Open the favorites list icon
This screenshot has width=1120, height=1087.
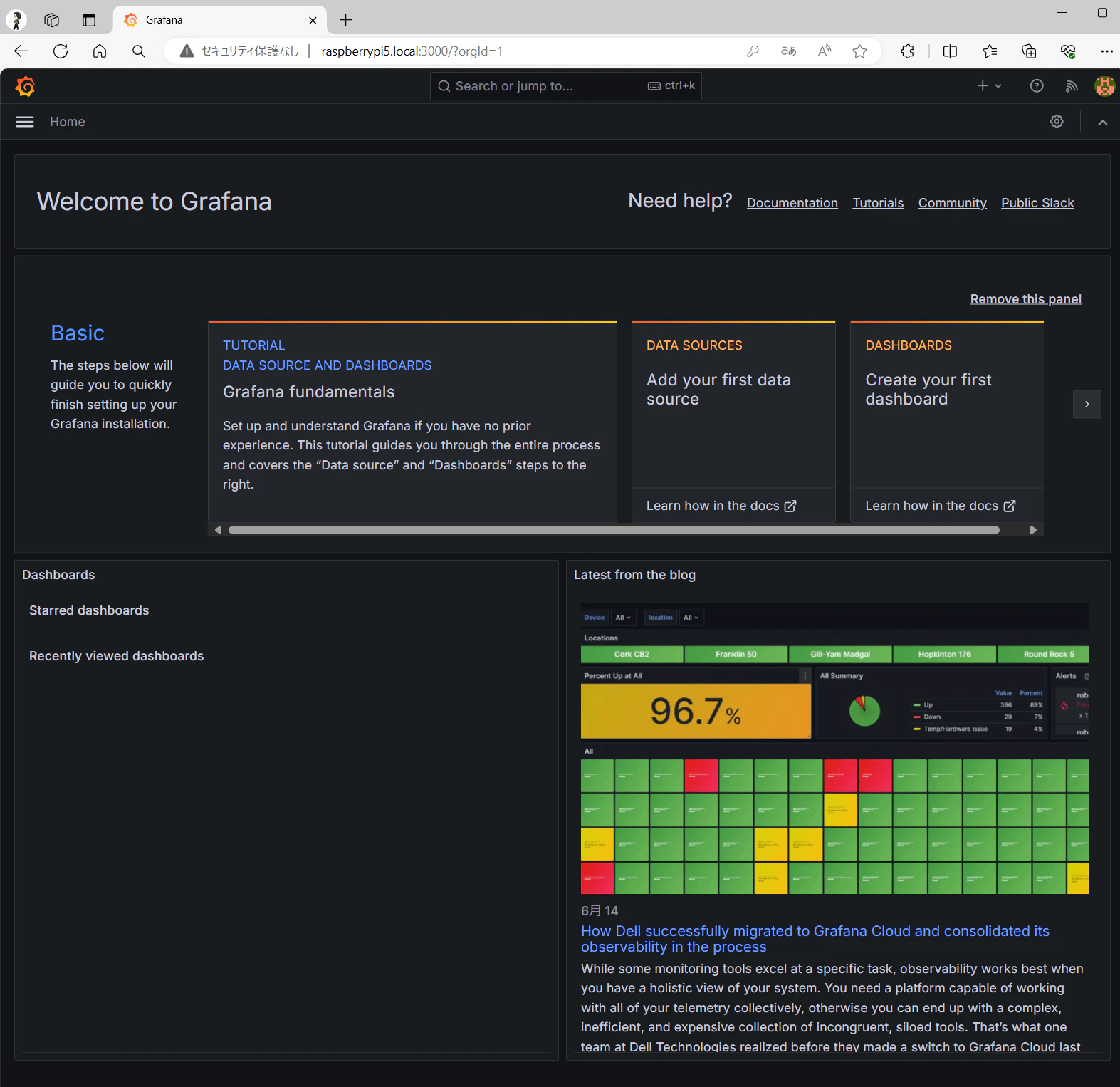pos(990,51)
